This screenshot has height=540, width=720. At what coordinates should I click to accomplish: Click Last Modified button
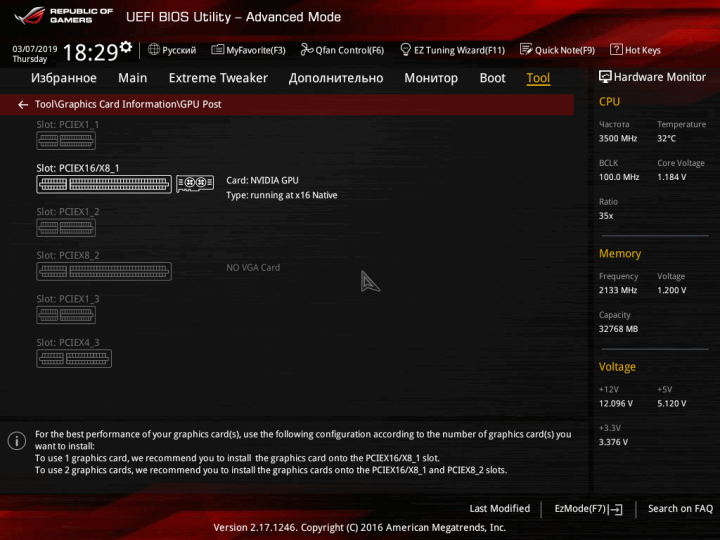[500, 509]
